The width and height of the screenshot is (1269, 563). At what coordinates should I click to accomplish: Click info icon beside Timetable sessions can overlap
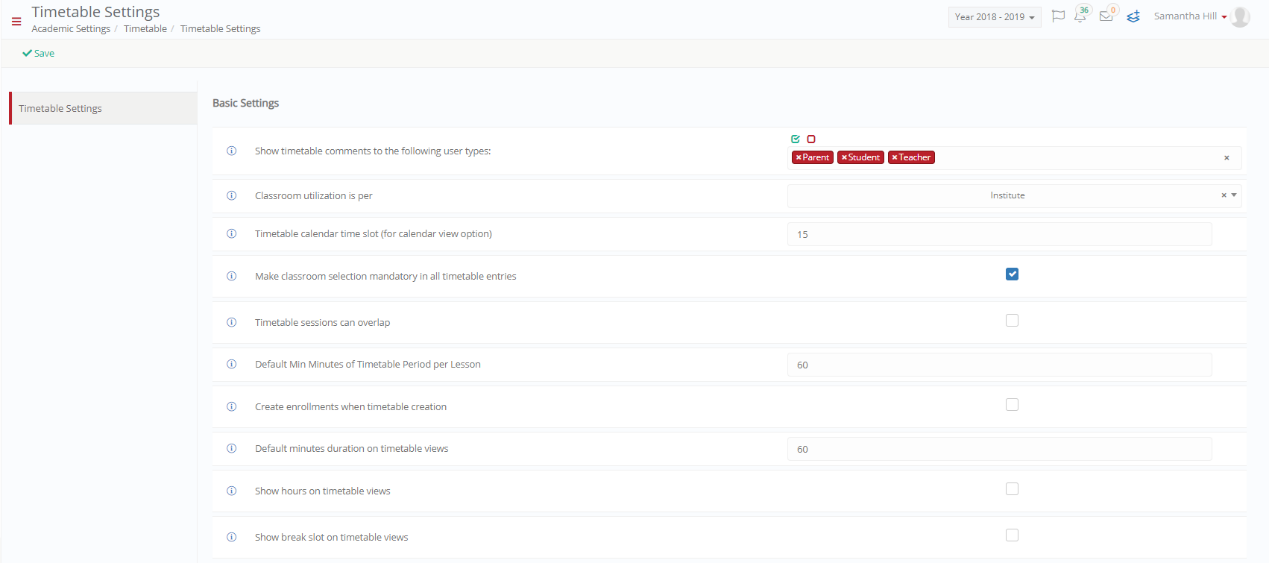click(x=232, y=323)
